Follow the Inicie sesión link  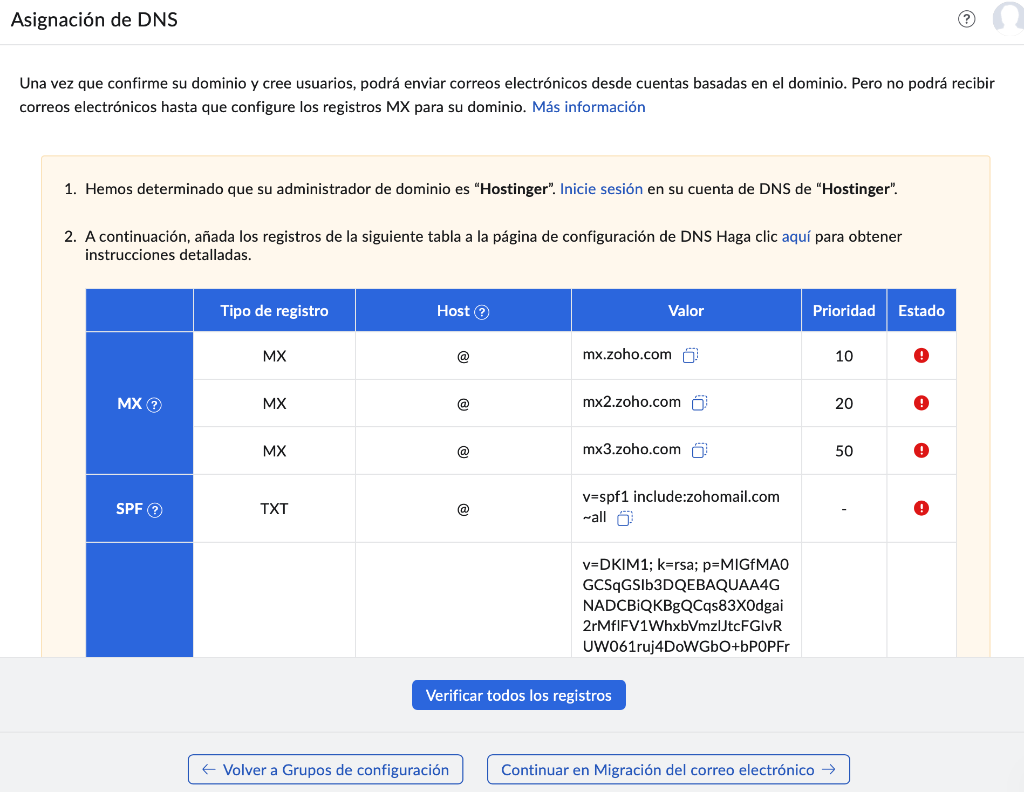601,189
